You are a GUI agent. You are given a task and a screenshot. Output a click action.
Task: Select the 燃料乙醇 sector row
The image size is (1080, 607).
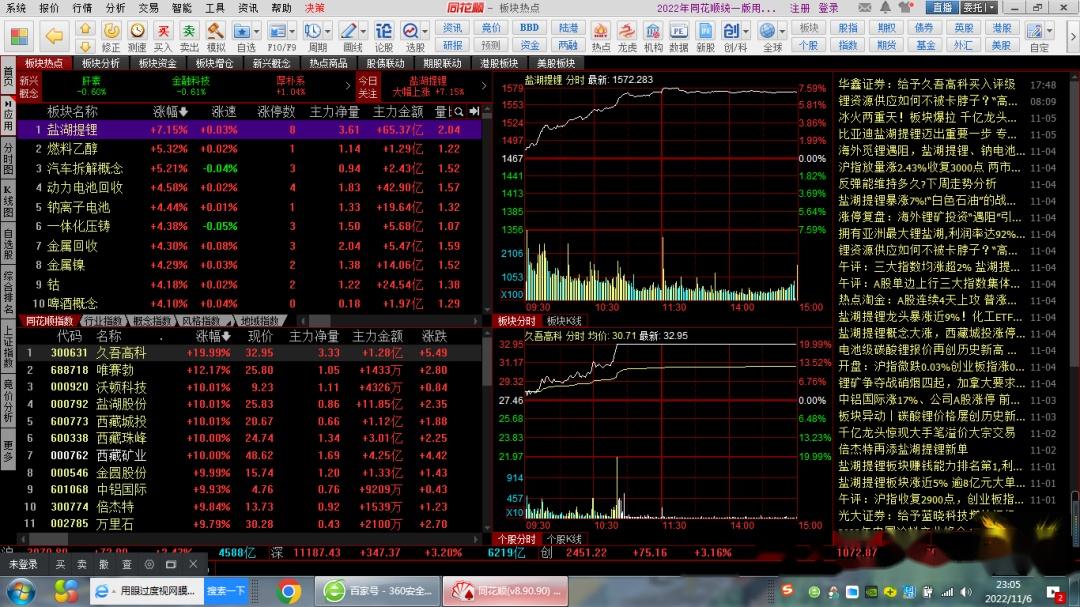click(x=249, y=149)
